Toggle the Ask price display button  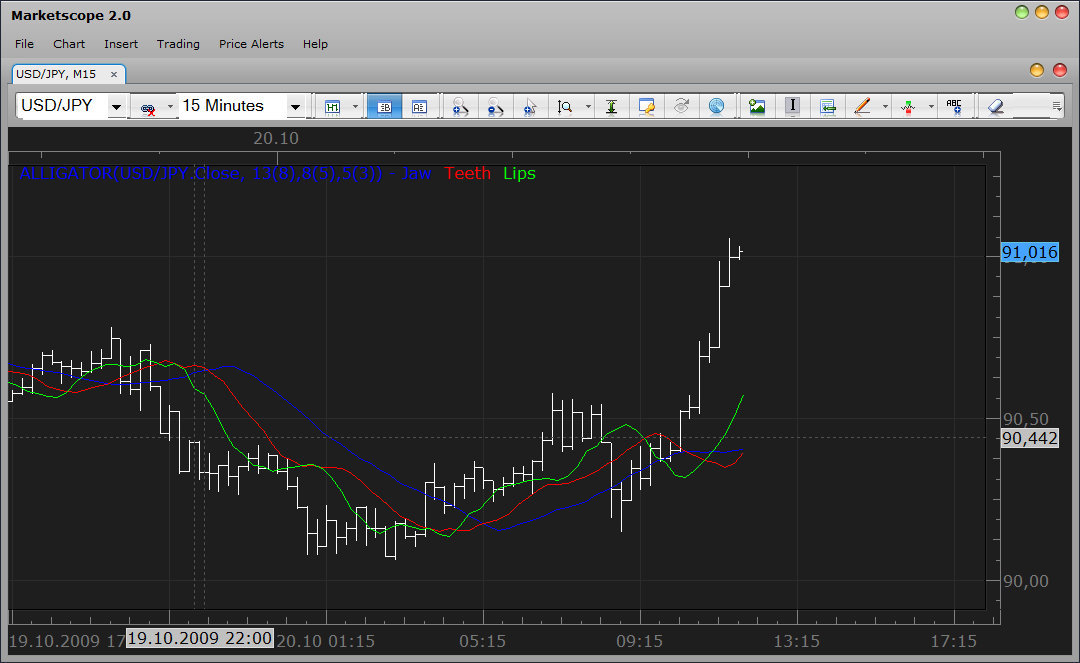coord(419,107)
